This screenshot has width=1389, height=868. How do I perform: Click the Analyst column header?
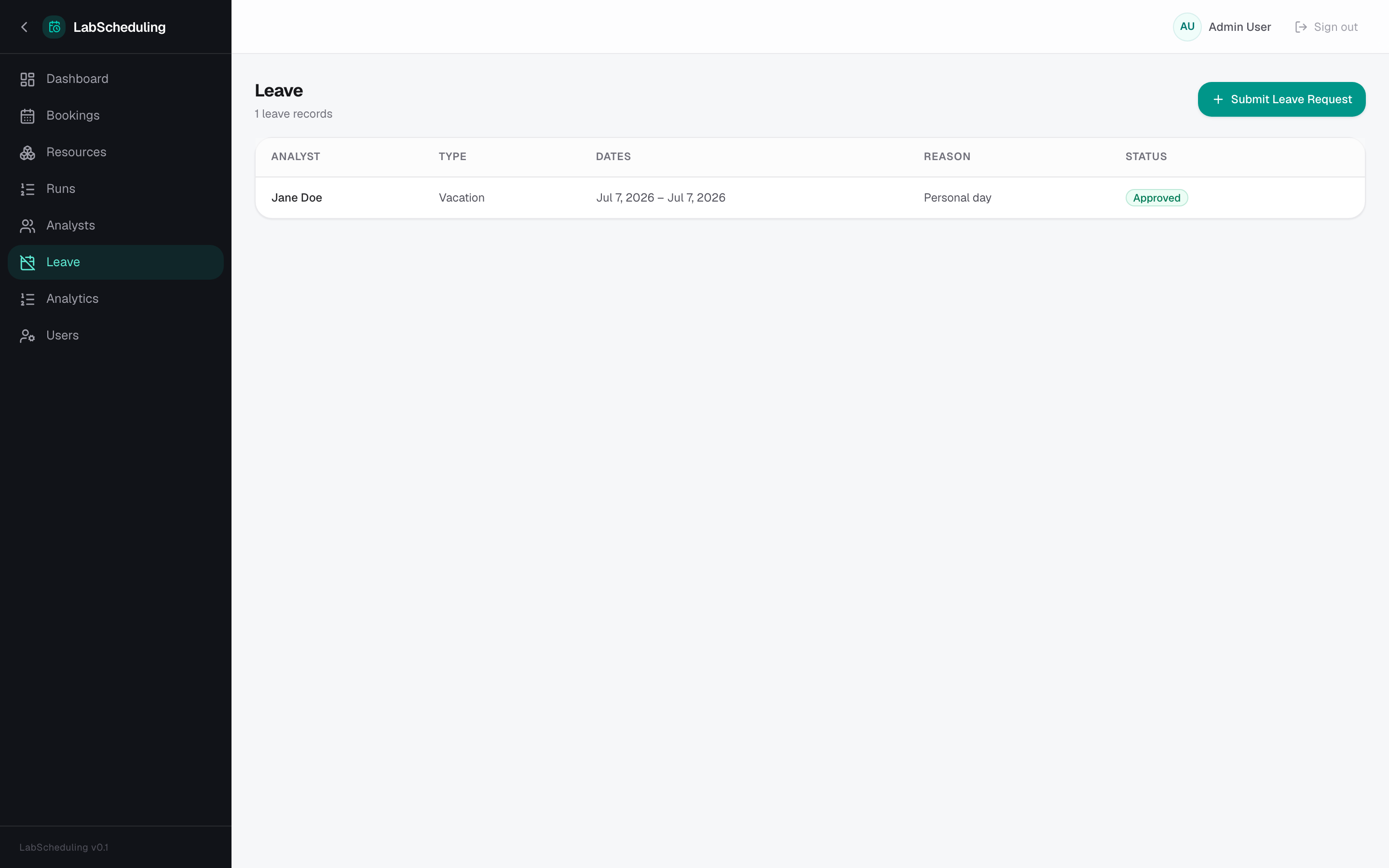point(296,157)
